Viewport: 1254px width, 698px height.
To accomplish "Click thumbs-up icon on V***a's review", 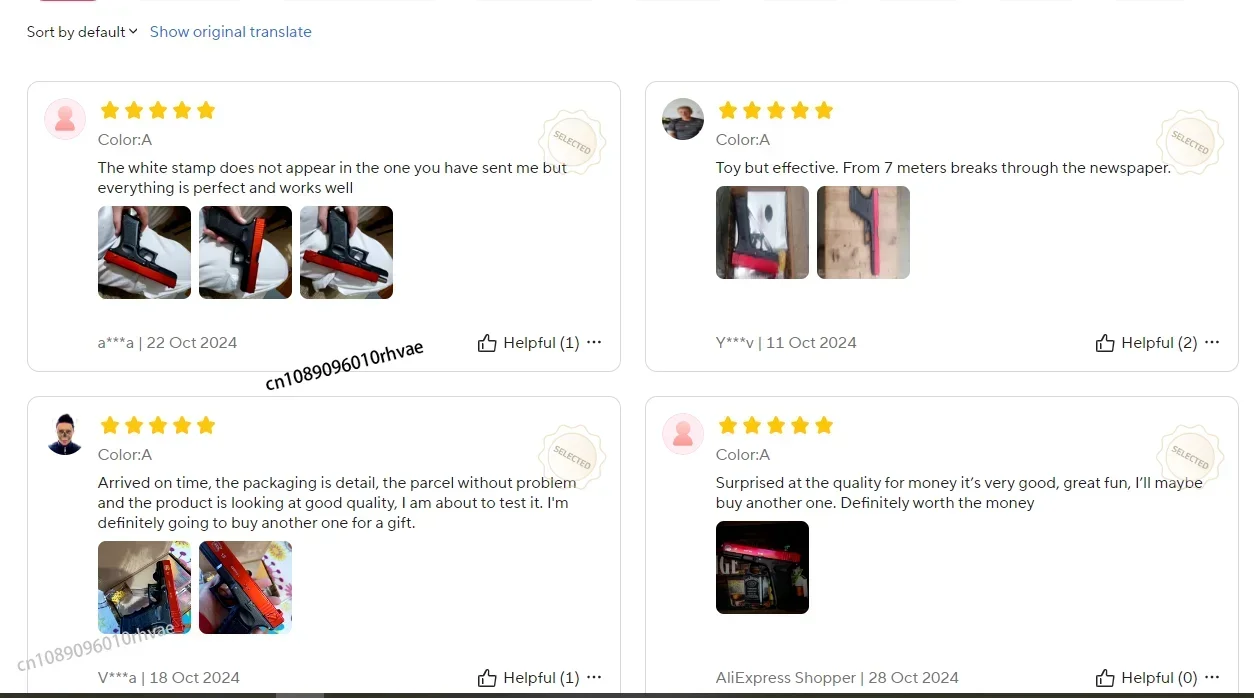I will 487,678.
